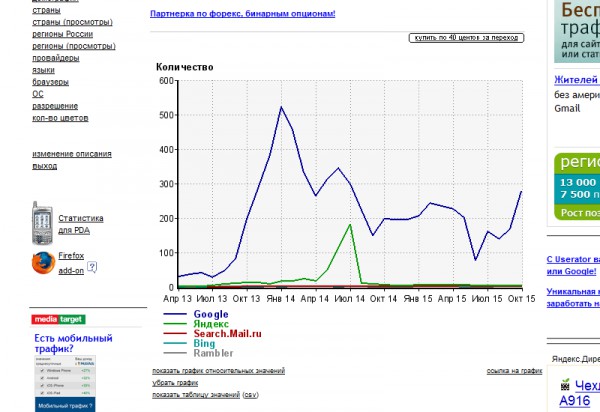Click the Яндекс peak on chart
The width and height of the screenshot is (600, 412).
point(350,225)
